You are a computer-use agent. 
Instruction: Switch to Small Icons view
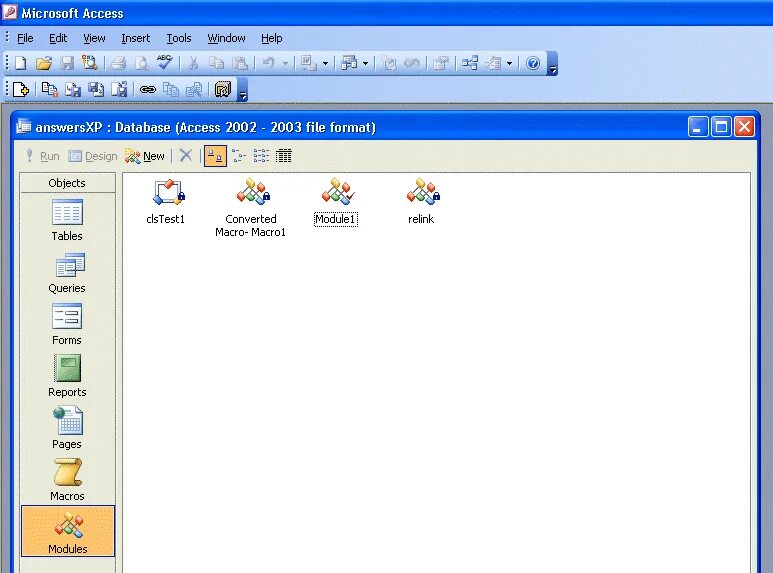tap(239, 156)
